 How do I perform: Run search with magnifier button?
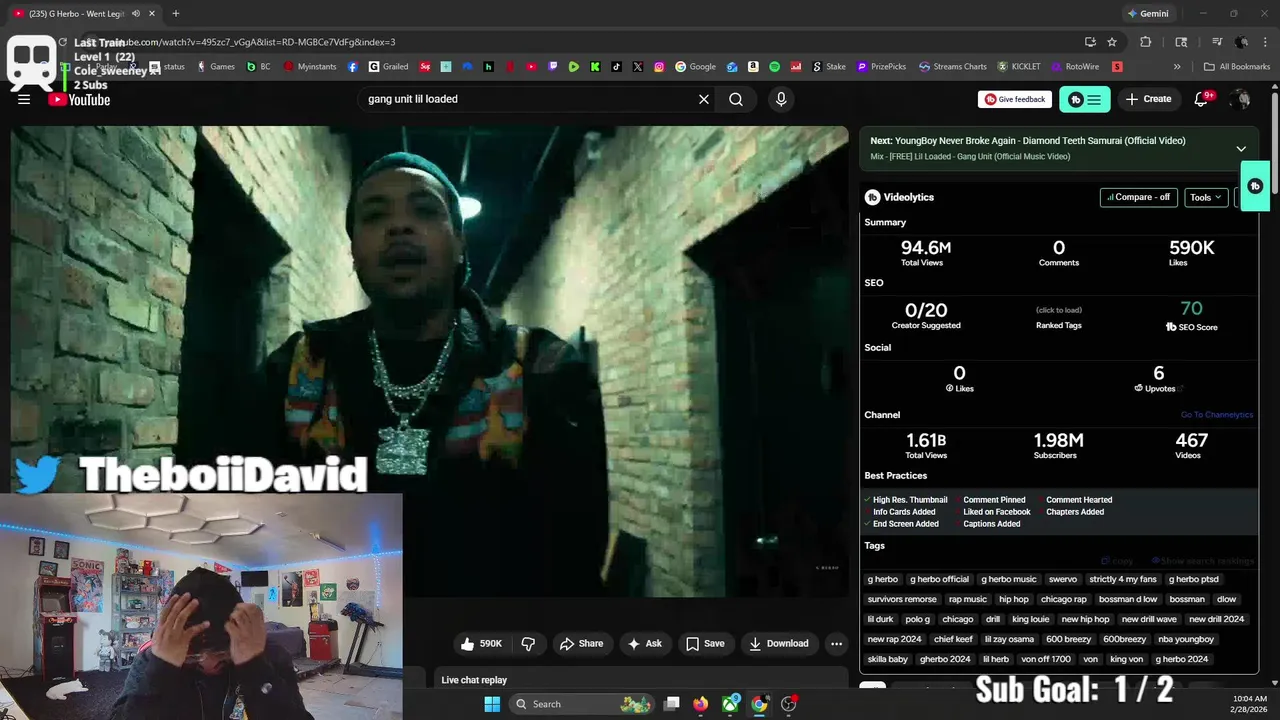pyautogui.click(x=736, y=99)
